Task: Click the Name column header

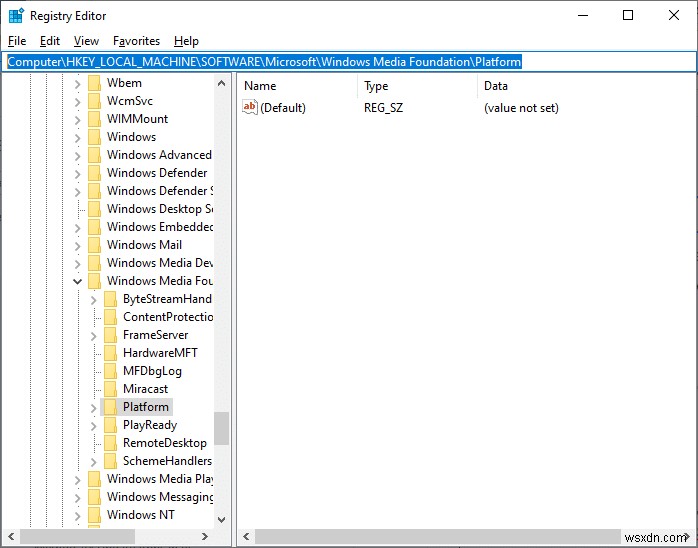Action: point(297,86)
